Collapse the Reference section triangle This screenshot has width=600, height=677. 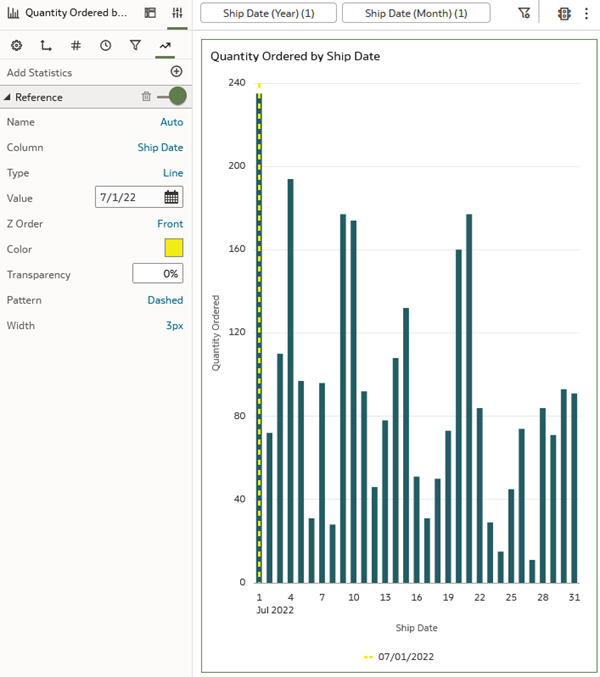click(7, 97)
